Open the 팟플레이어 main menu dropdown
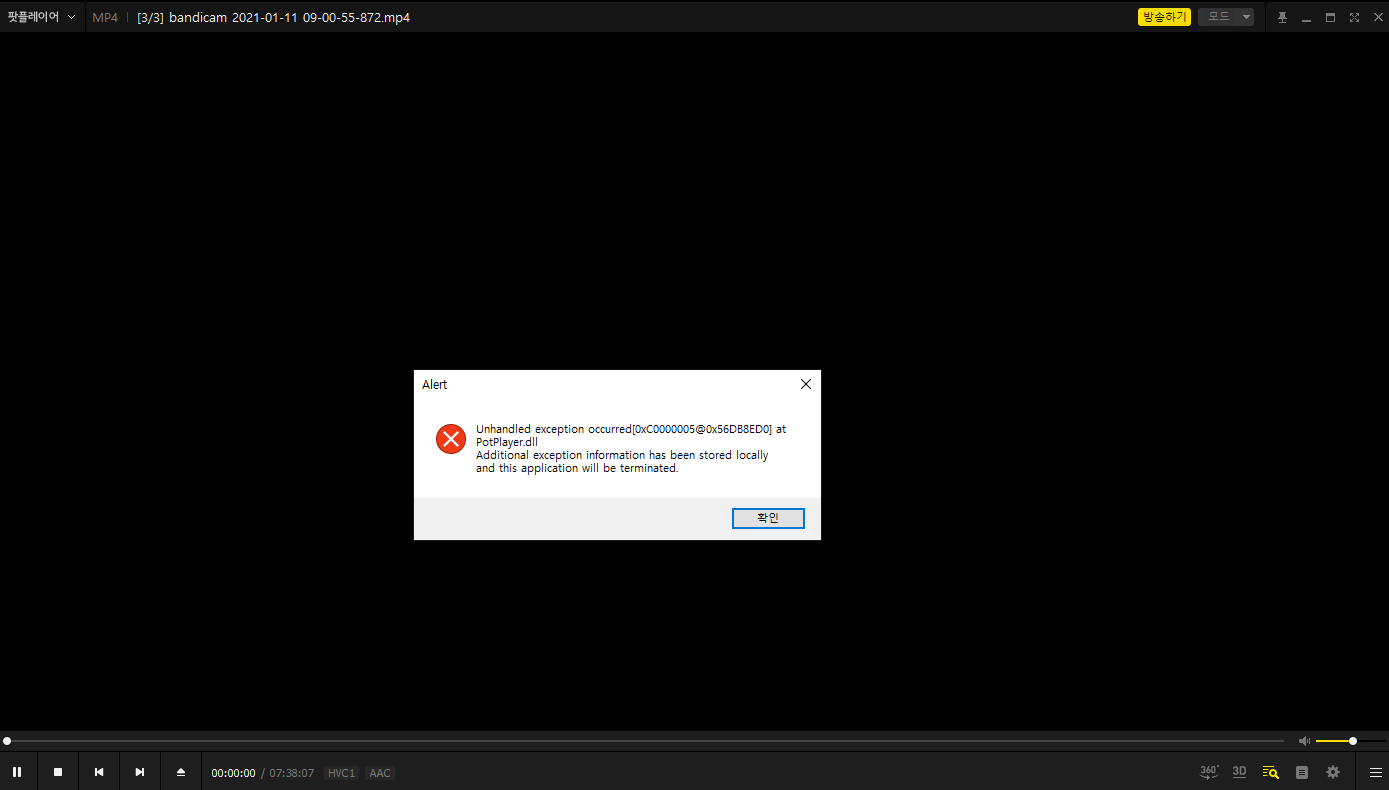The image size is (1389, 790). (42, 17)
